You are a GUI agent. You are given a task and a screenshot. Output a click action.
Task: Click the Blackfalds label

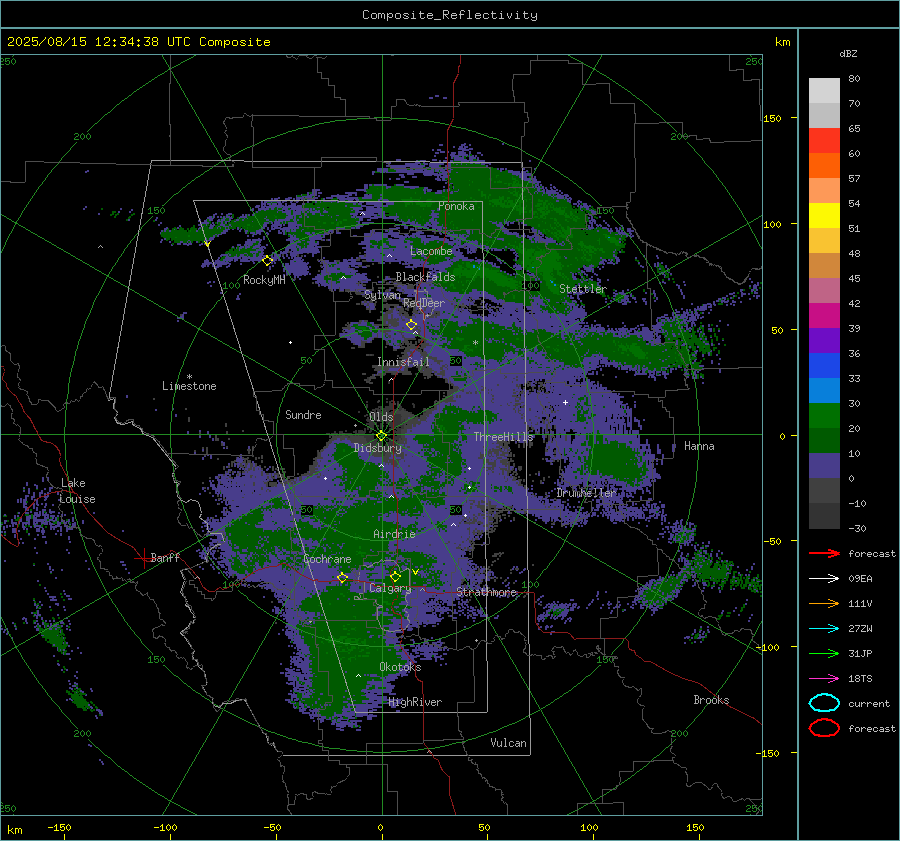[425, 277]
